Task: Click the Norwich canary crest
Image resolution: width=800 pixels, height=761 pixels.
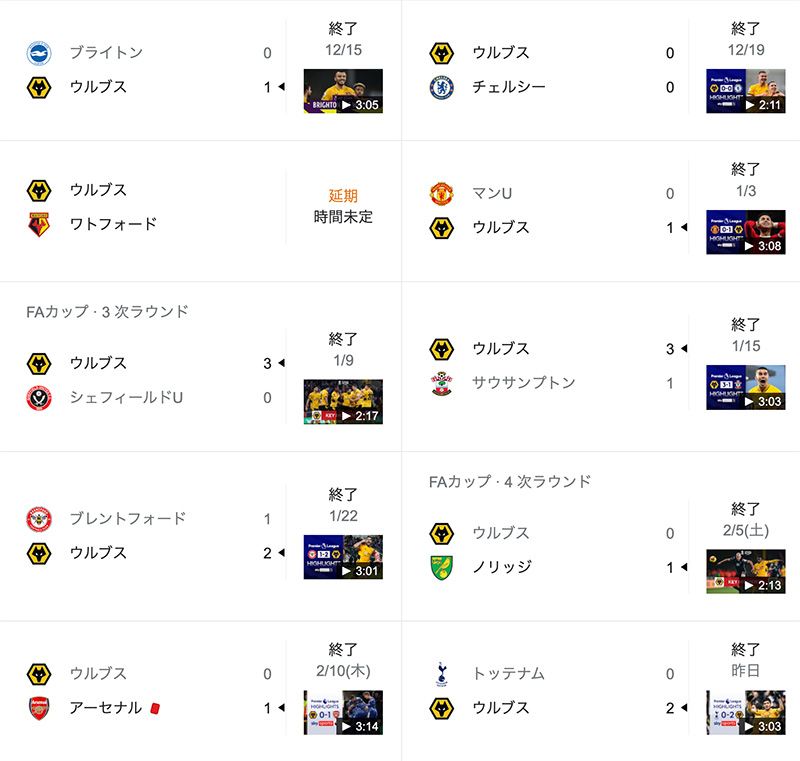Action: 441,567
